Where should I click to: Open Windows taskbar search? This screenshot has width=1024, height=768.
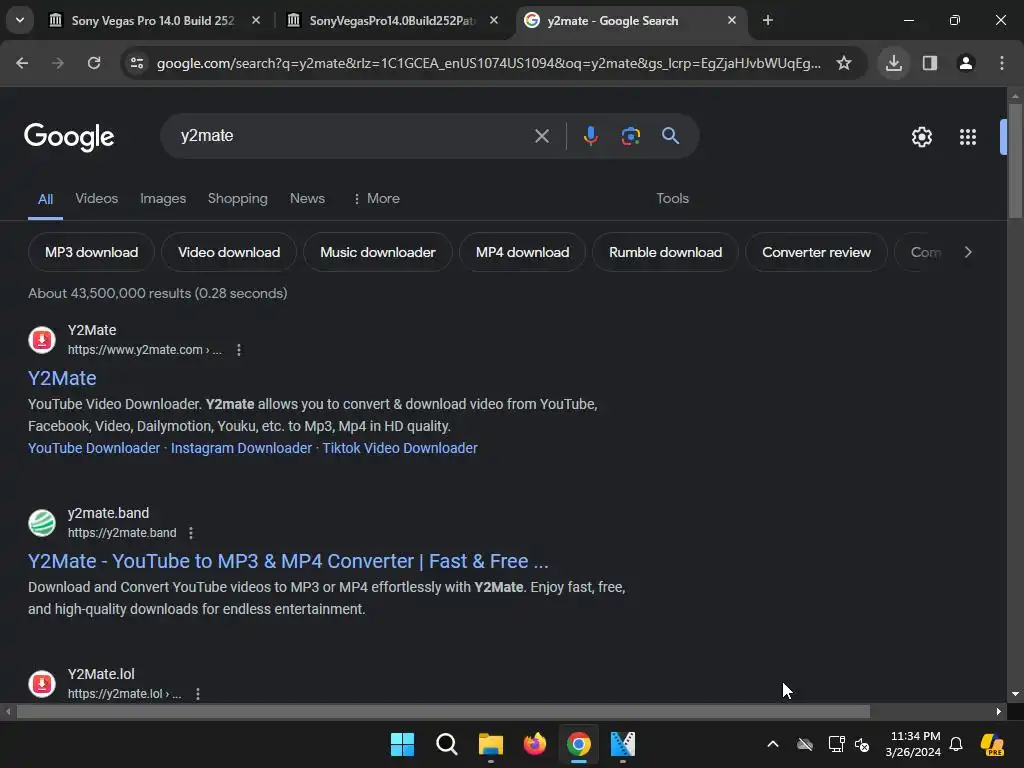click(447, 744)
